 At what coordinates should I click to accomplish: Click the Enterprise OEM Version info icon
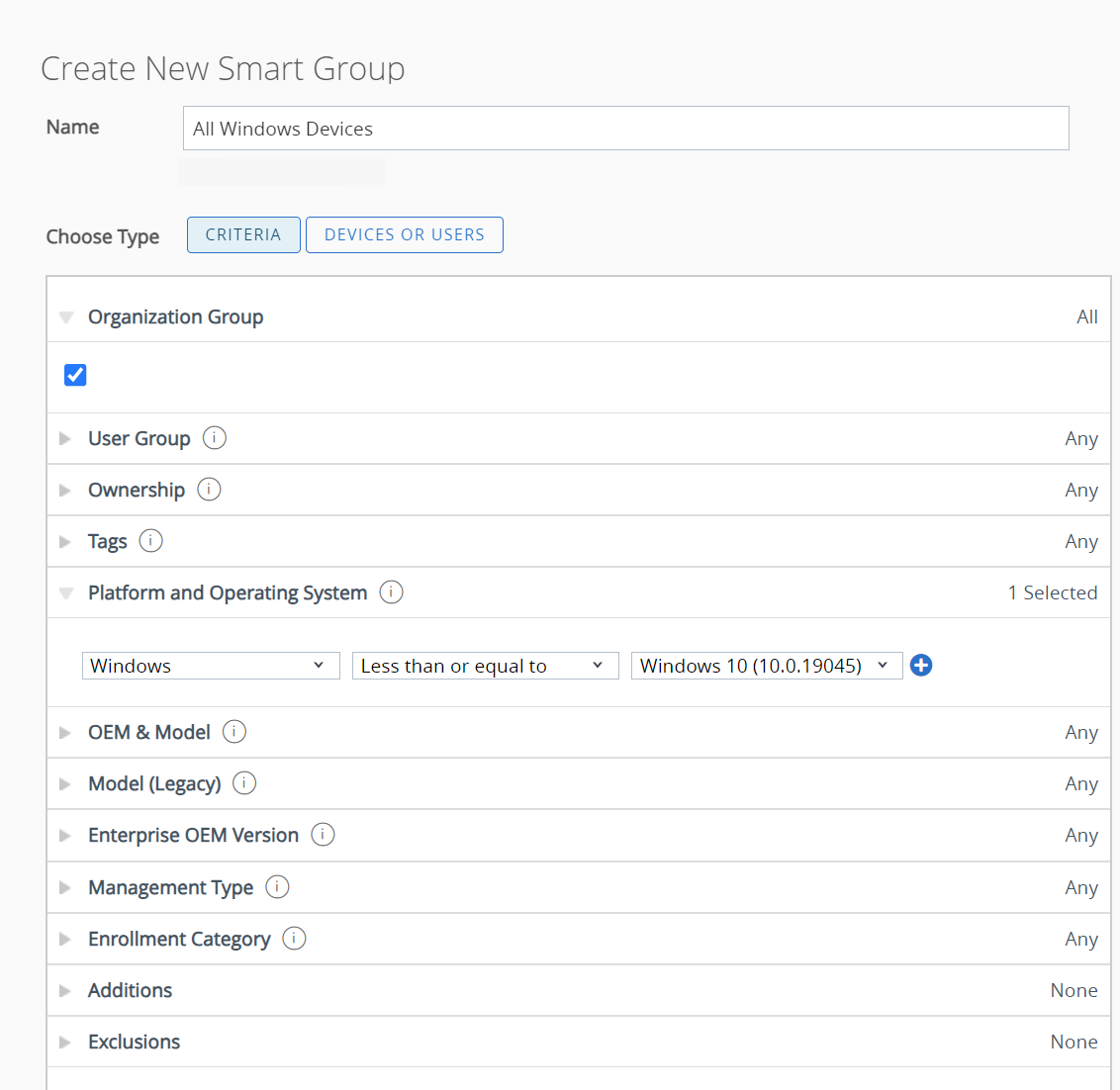[x=323, y=834]
